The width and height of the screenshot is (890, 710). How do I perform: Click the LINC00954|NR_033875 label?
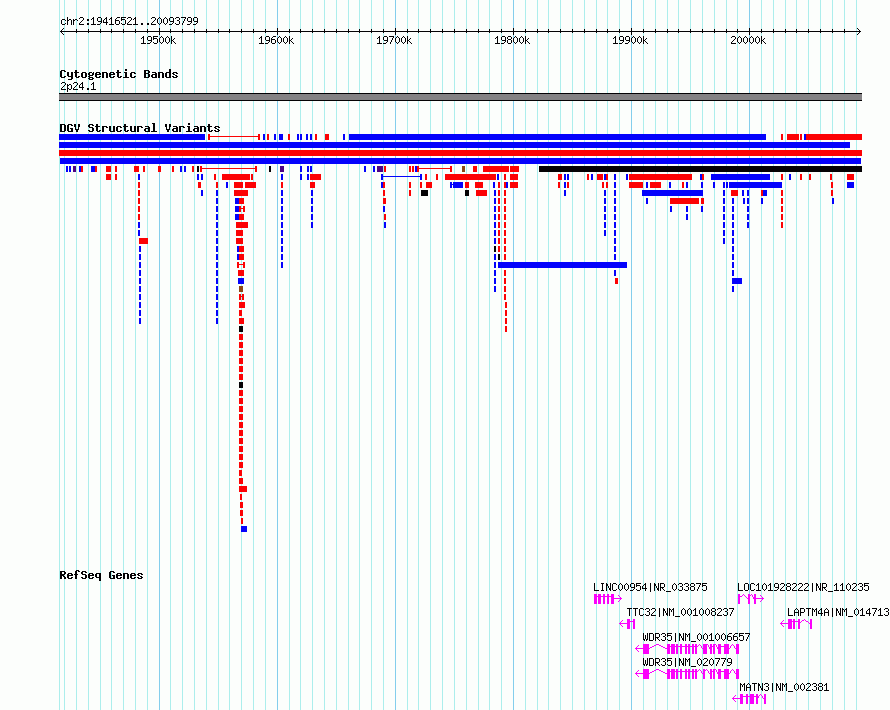click(650, 587)
